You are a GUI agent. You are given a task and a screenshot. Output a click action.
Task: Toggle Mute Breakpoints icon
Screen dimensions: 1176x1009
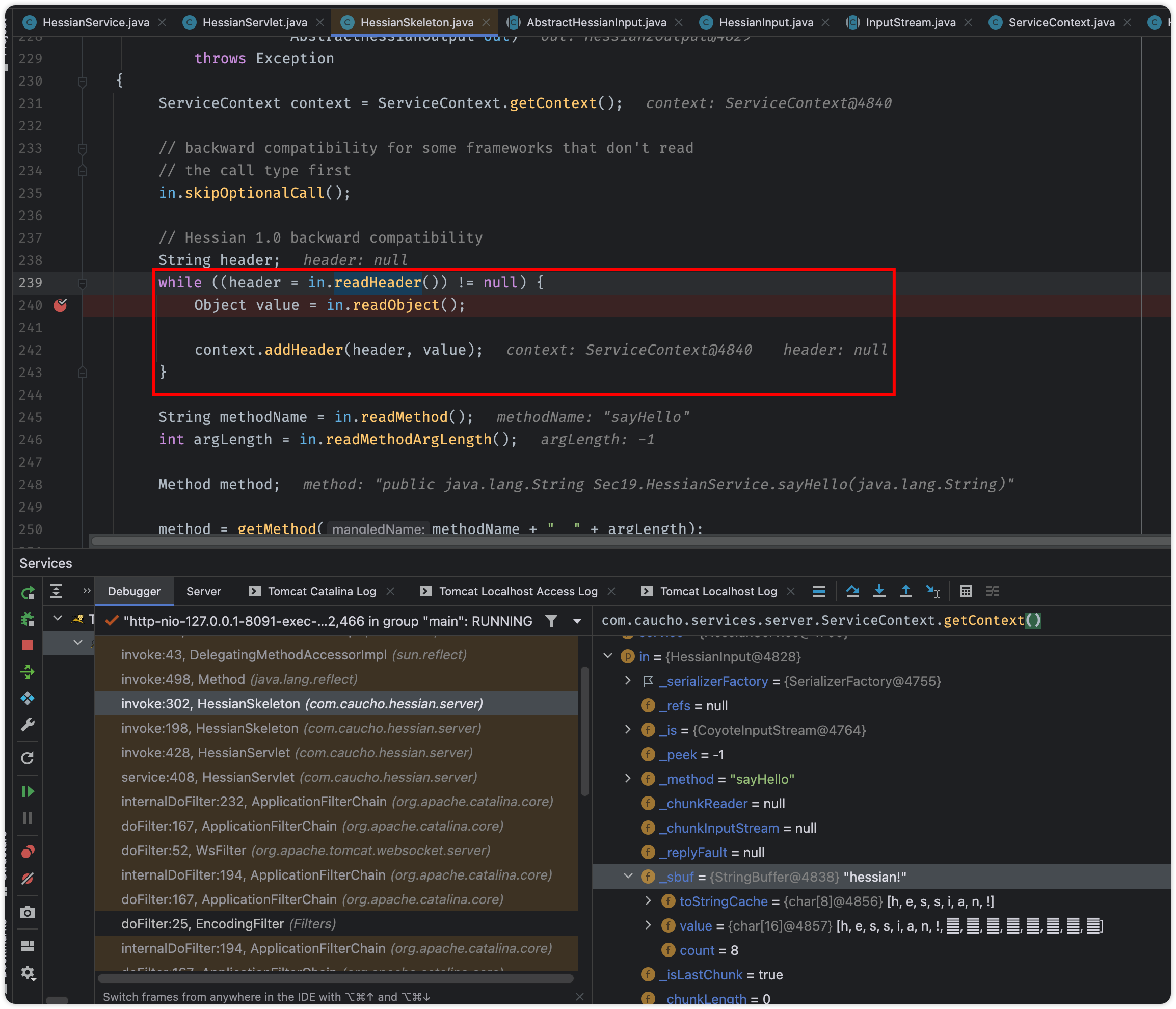click(27, 879)
